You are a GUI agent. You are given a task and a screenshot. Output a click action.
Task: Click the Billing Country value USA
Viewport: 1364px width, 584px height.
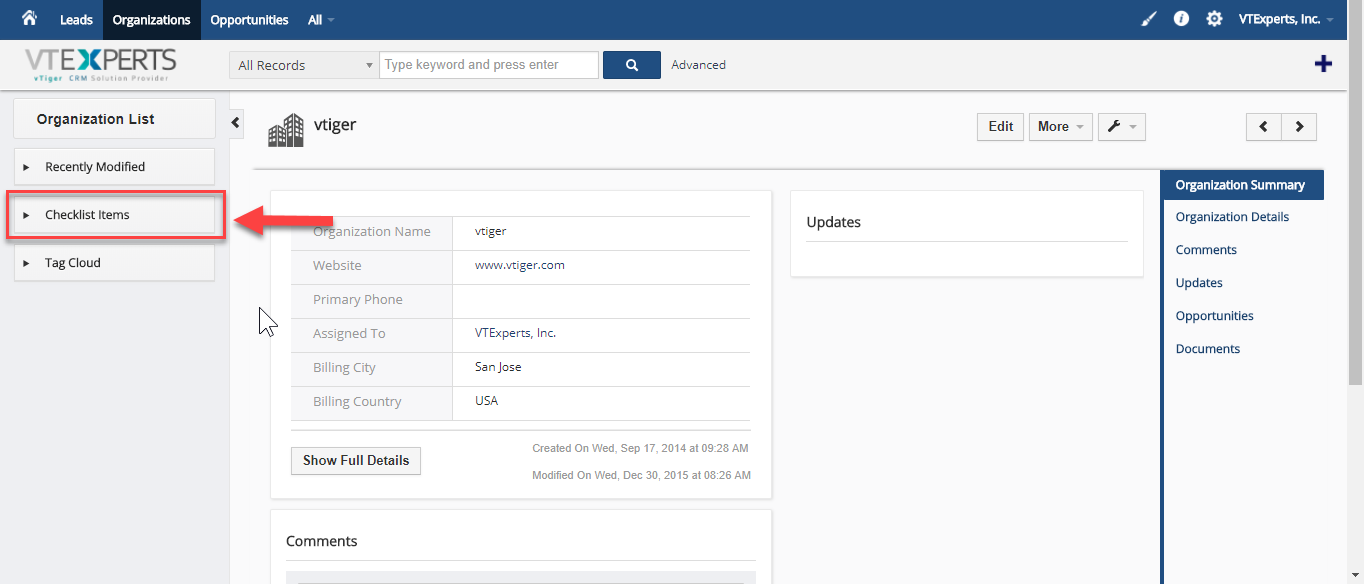[486, 401]
